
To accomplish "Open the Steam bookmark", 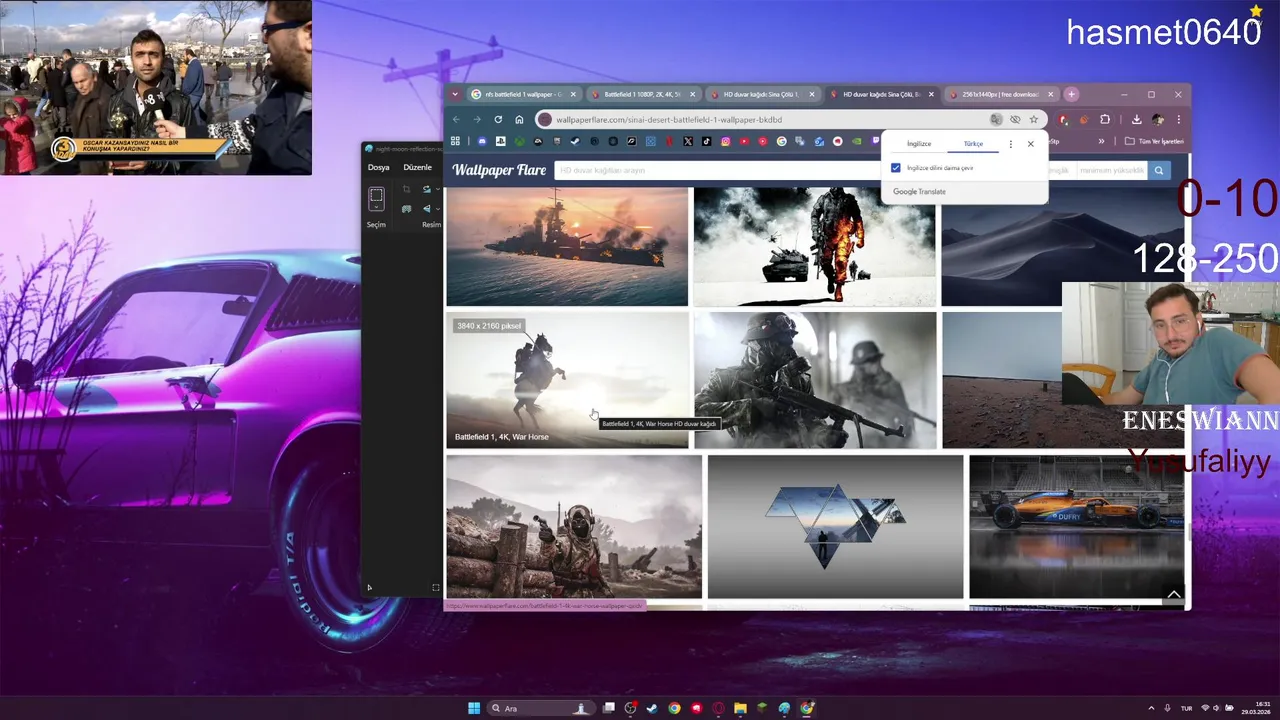I will 575,141.
